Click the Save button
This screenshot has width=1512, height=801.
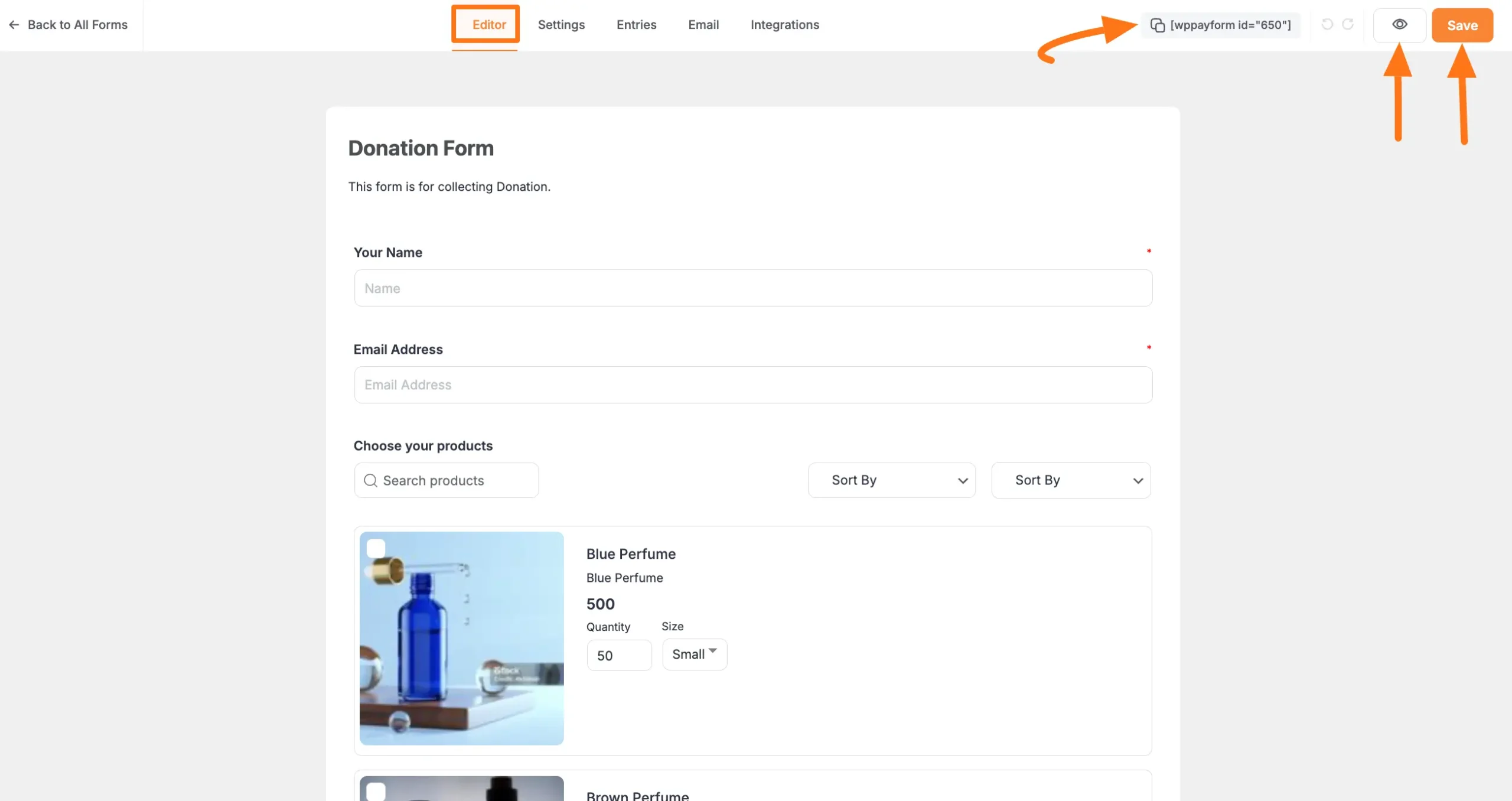tap(1462, 25)
